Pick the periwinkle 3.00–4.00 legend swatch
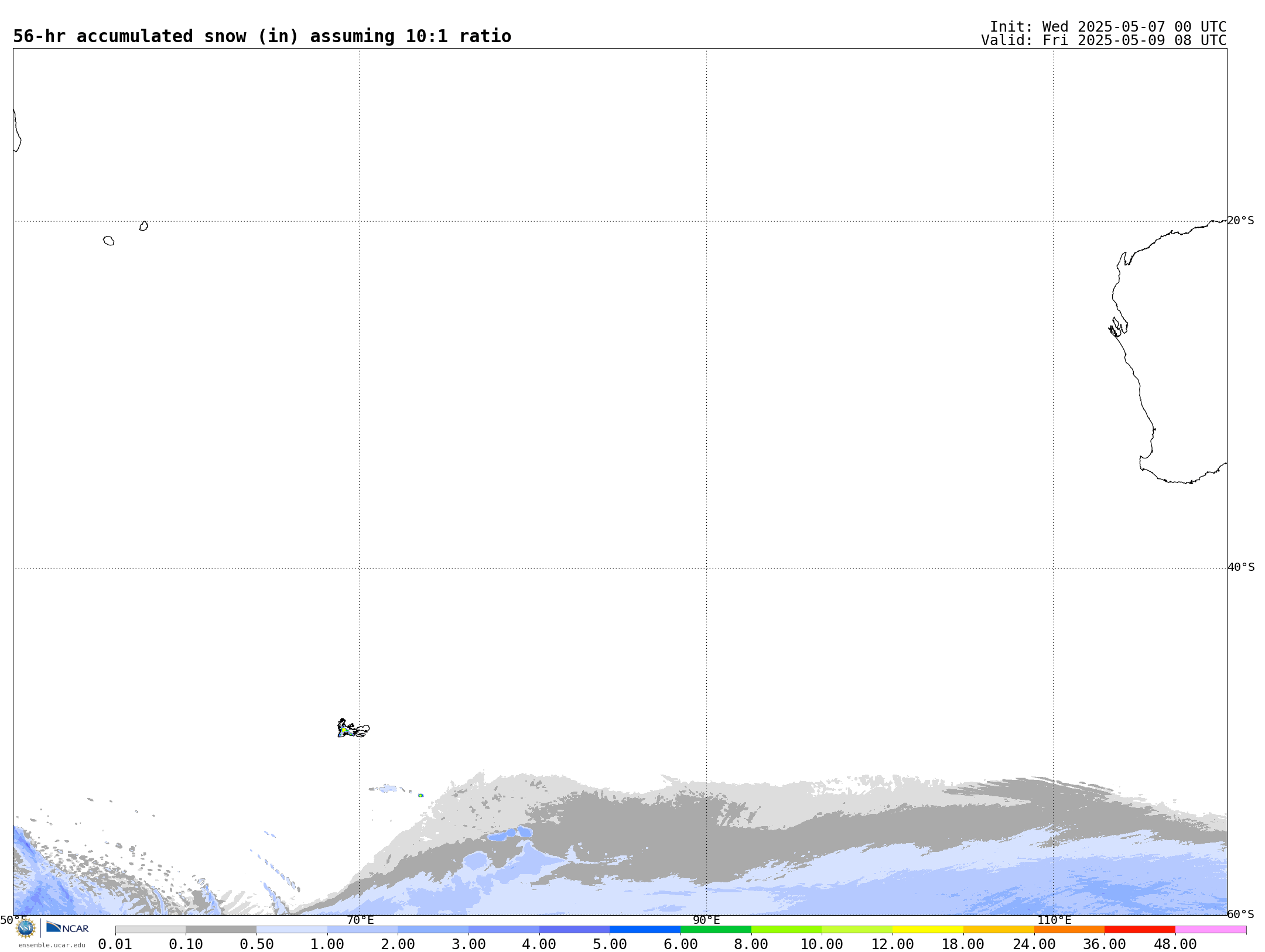 coord(504,930)
